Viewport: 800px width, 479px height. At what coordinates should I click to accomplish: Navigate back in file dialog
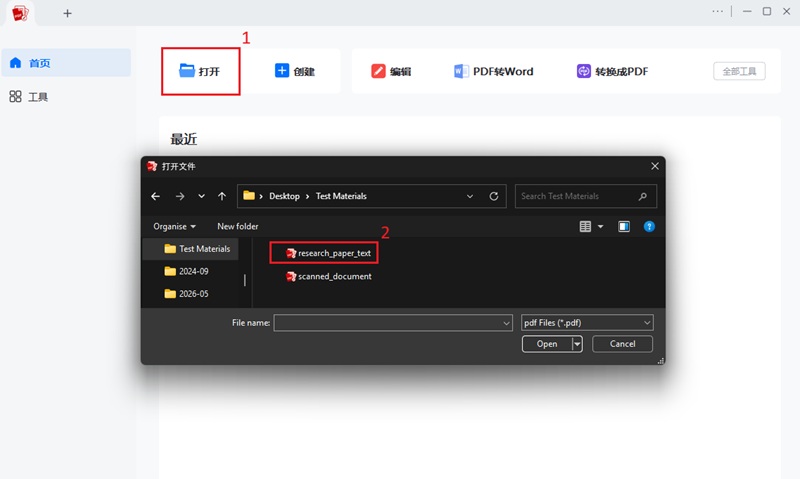[156, 196]
